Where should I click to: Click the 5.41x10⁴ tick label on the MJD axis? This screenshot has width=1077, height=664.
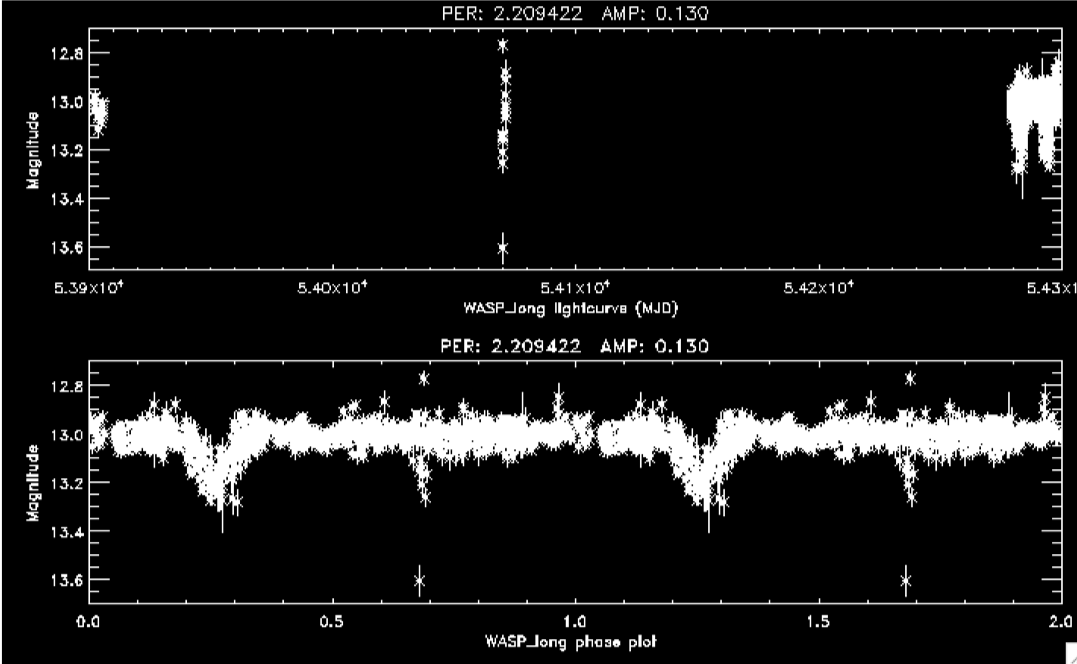(x=574, y=288)
